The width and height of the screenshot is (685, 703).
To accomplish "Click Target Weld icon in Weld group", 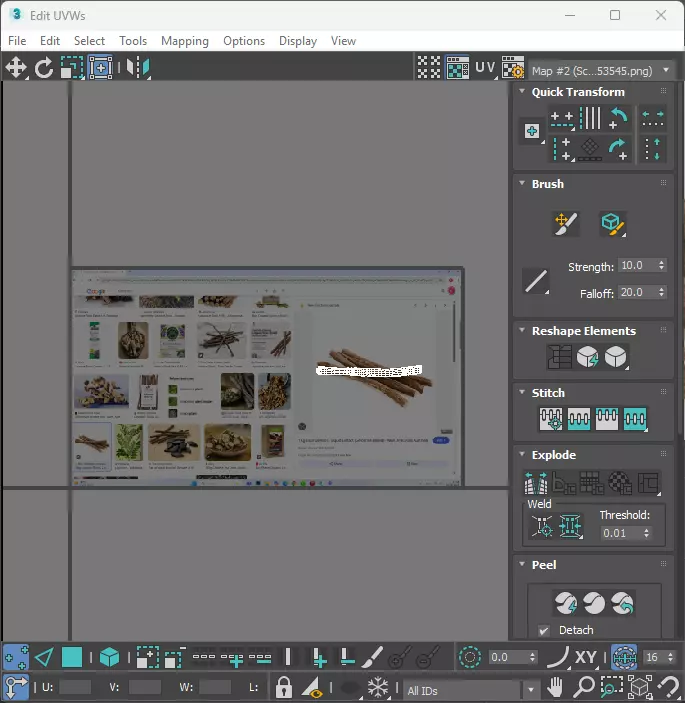I will [x=542, y=526].
